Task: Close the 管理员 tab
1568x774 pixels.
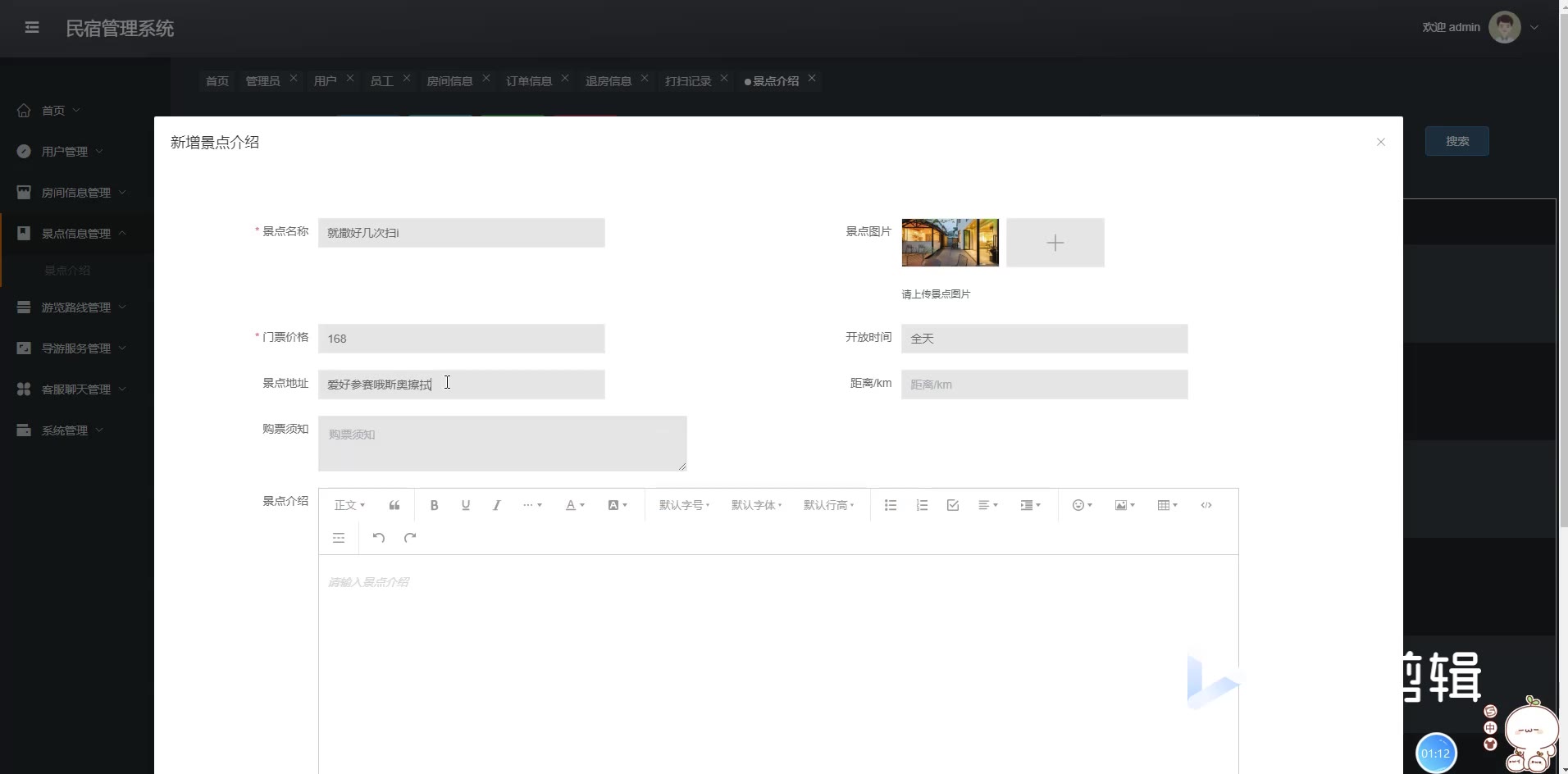Action: point(294,79)
